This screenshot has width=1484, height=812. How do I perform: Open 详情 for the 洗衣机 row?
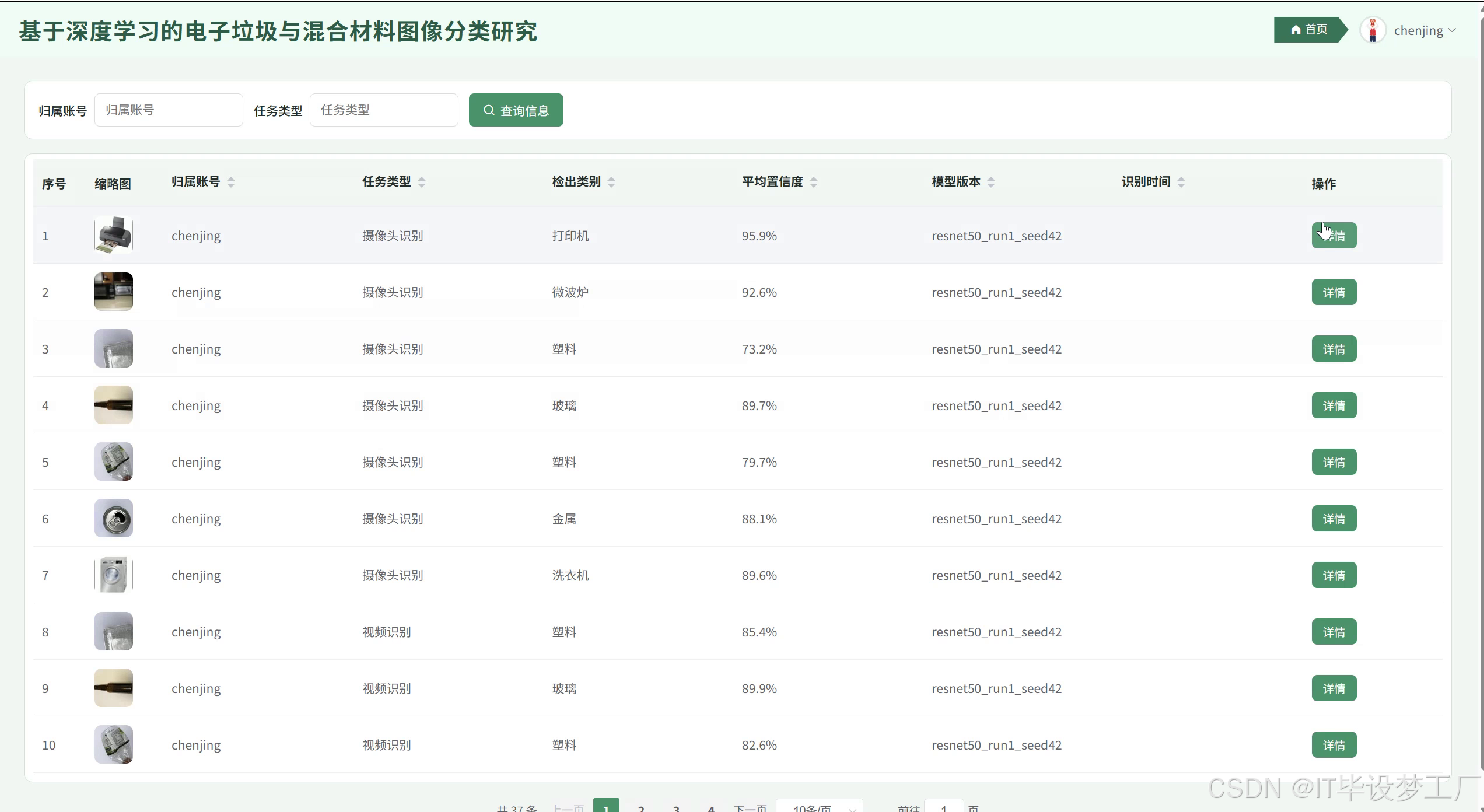[x=1334, y=575]
